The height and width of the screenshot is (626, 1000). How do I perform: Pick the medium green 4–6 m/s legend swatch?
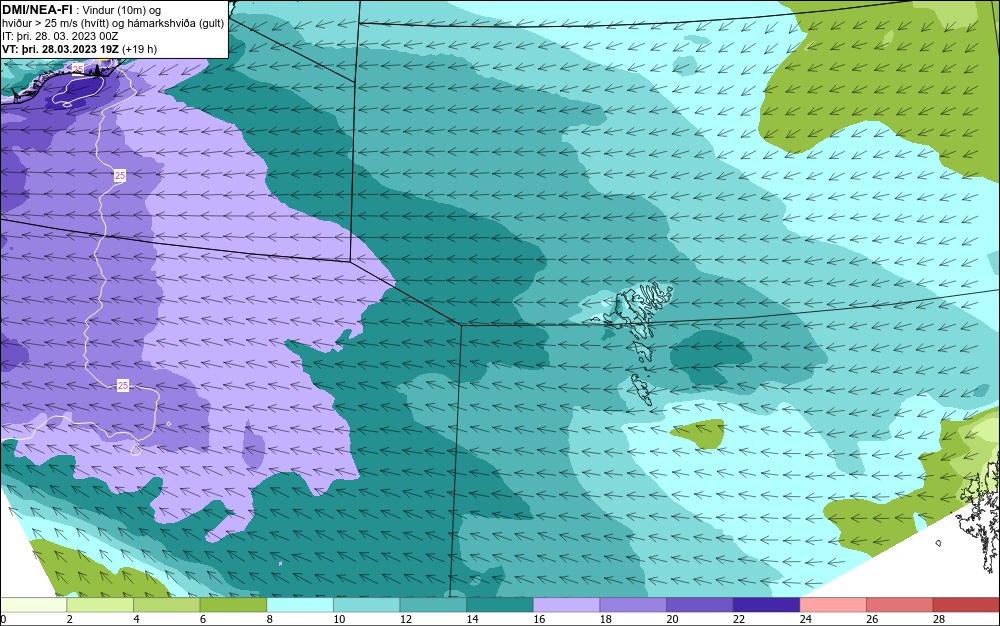tap(166, 604)
